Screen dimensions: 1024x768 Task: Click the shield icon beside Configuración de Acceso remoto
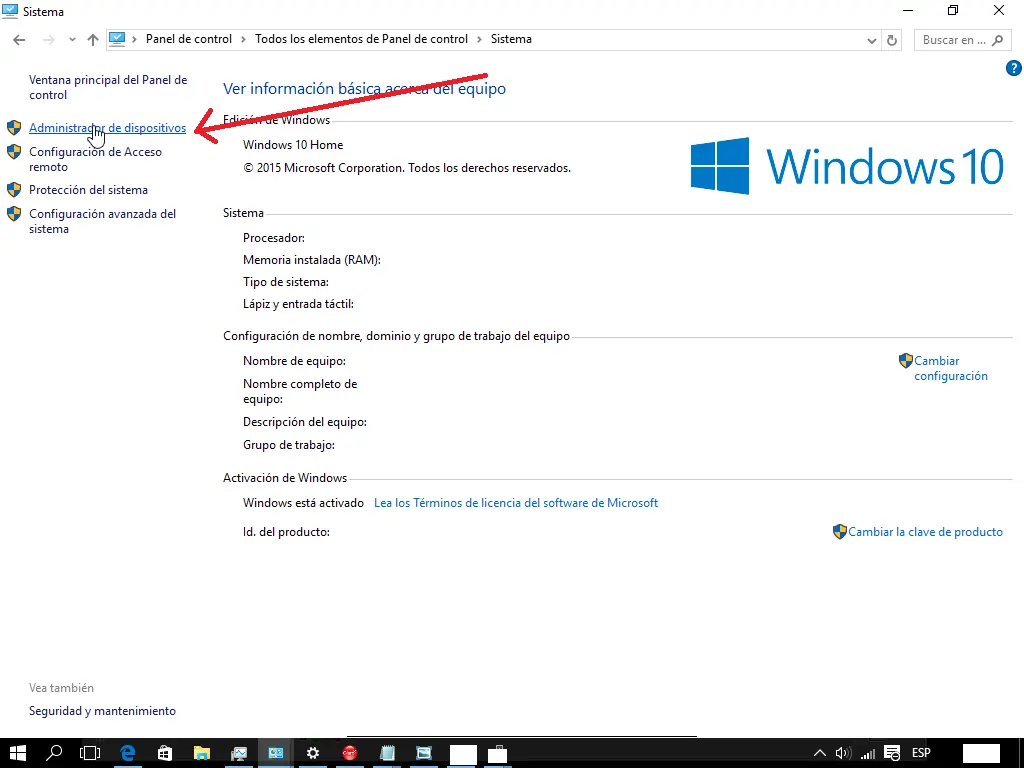point(14,152)
